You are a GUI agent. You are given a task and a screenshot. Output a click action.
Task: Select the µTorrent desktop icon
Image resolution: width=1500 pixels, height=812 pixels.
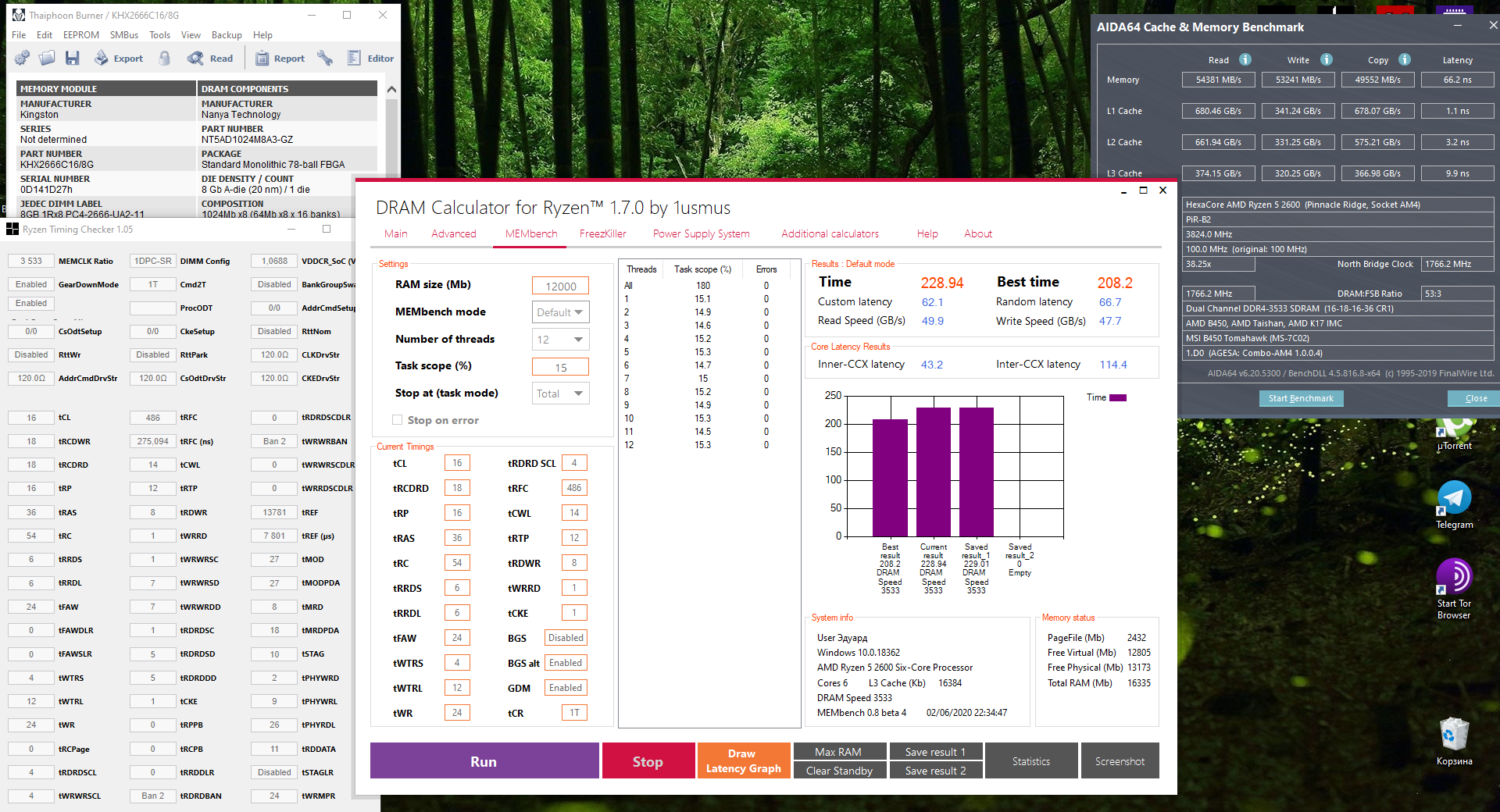[x=1454, y=434]
